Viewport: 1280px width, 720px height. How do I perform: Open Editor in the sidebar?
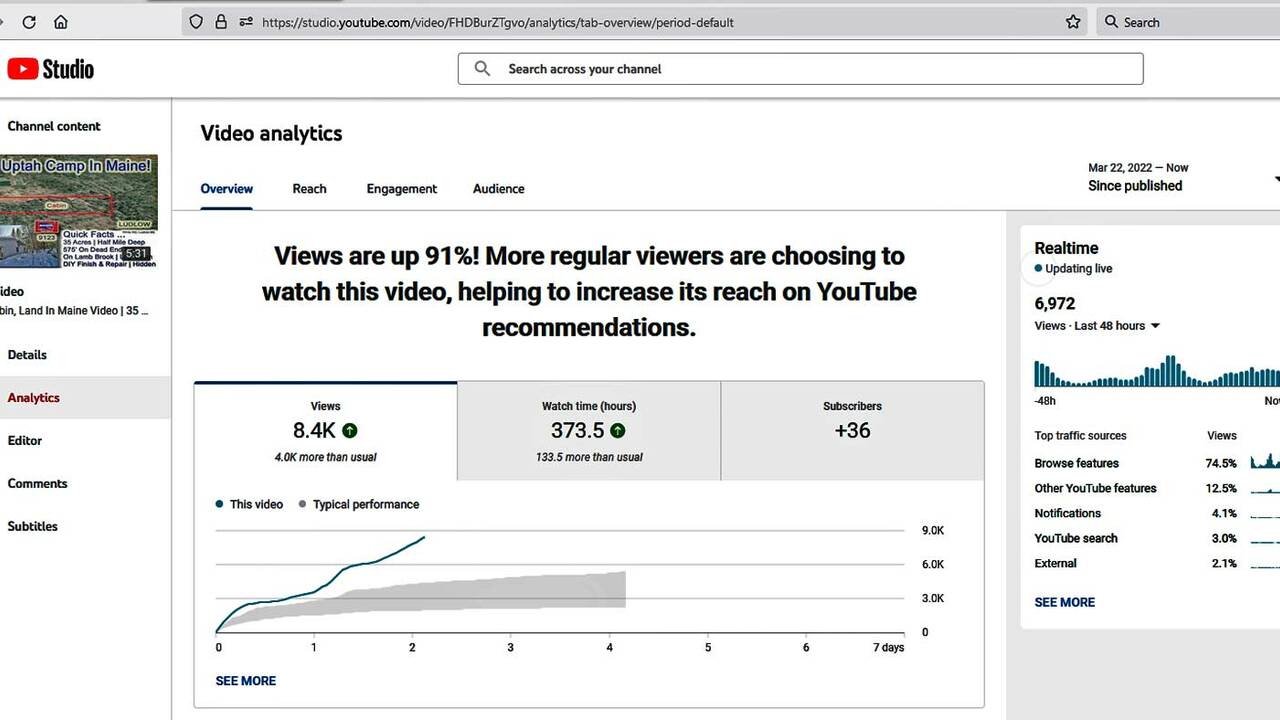(85, 441)
